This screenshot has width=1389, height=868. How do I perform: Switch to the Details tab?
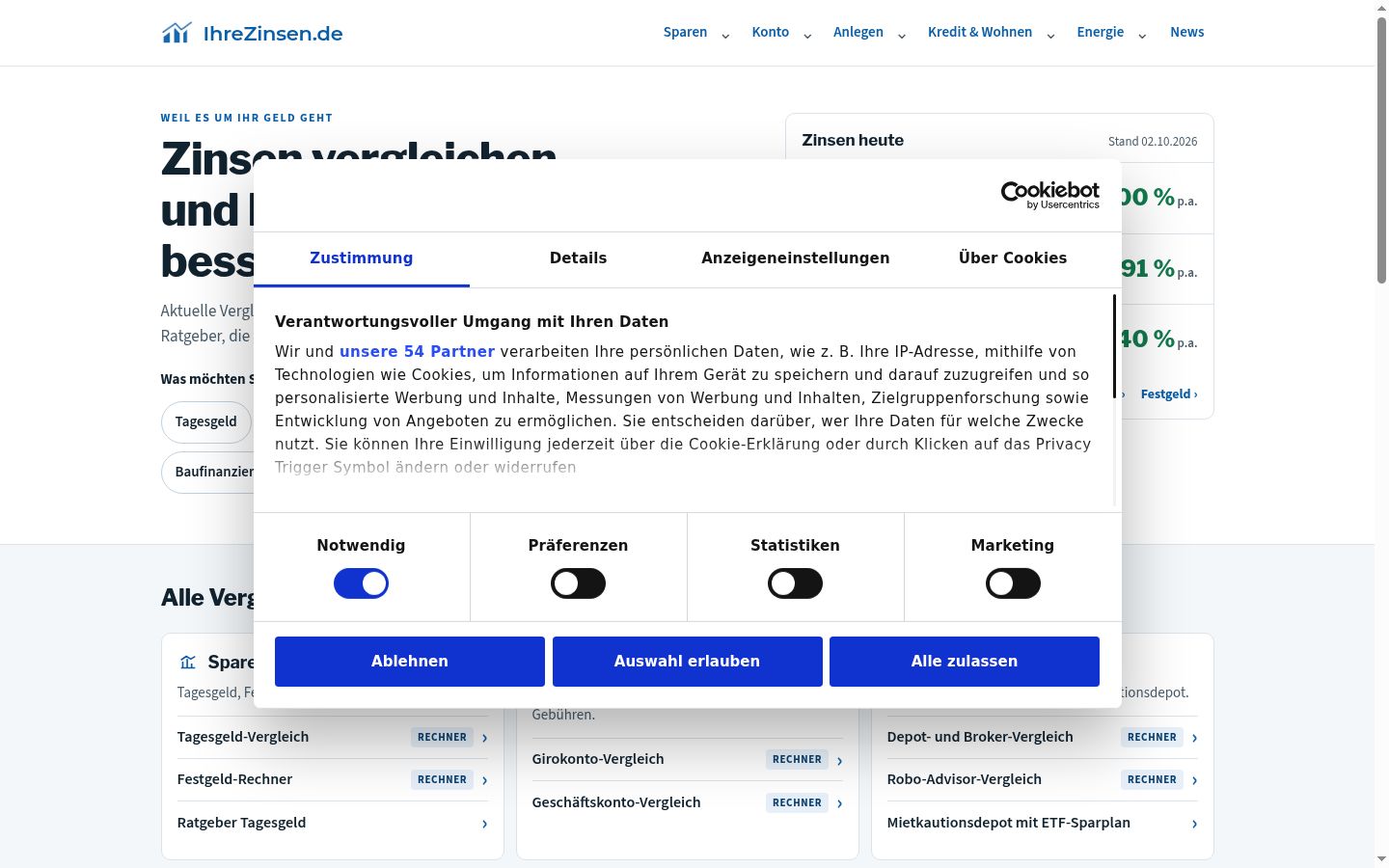[x=578, y=258]
